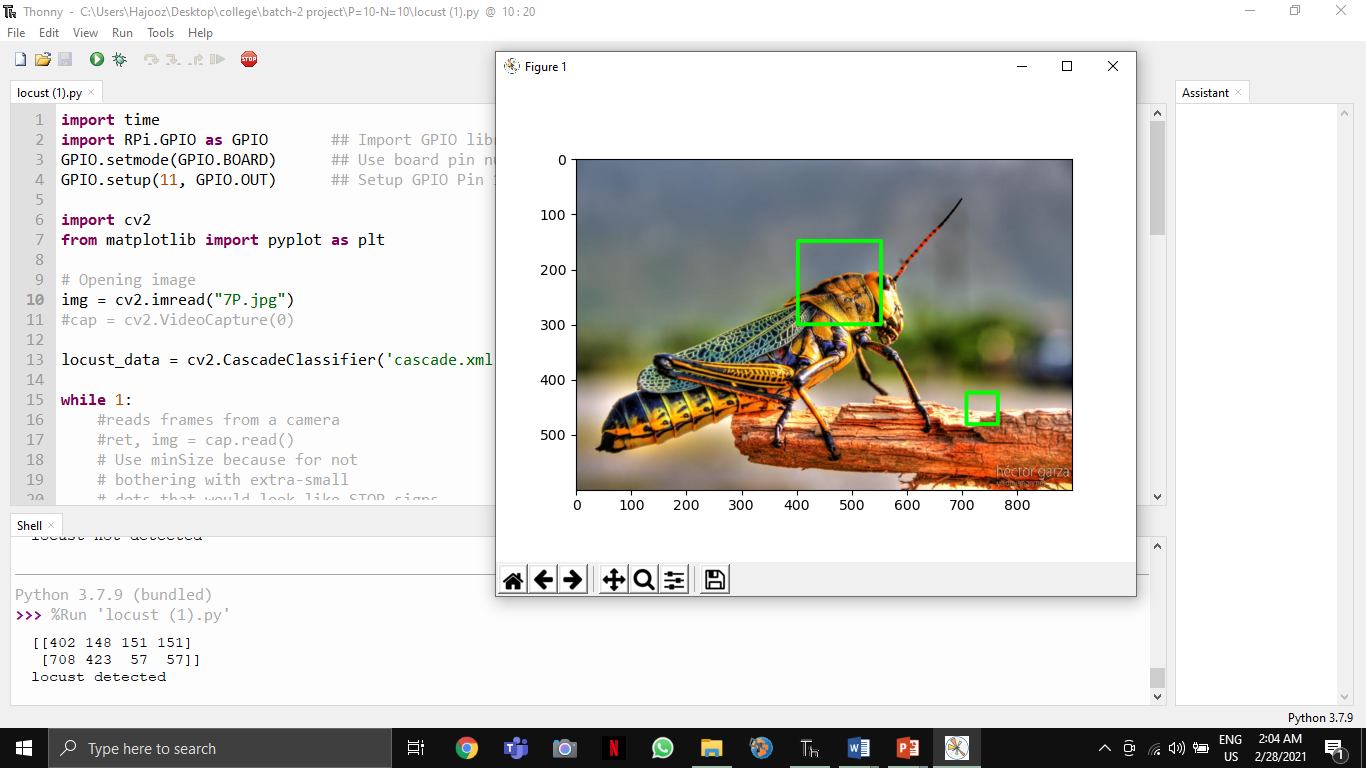Reset figure view with the Home icon

pos(512,578)
